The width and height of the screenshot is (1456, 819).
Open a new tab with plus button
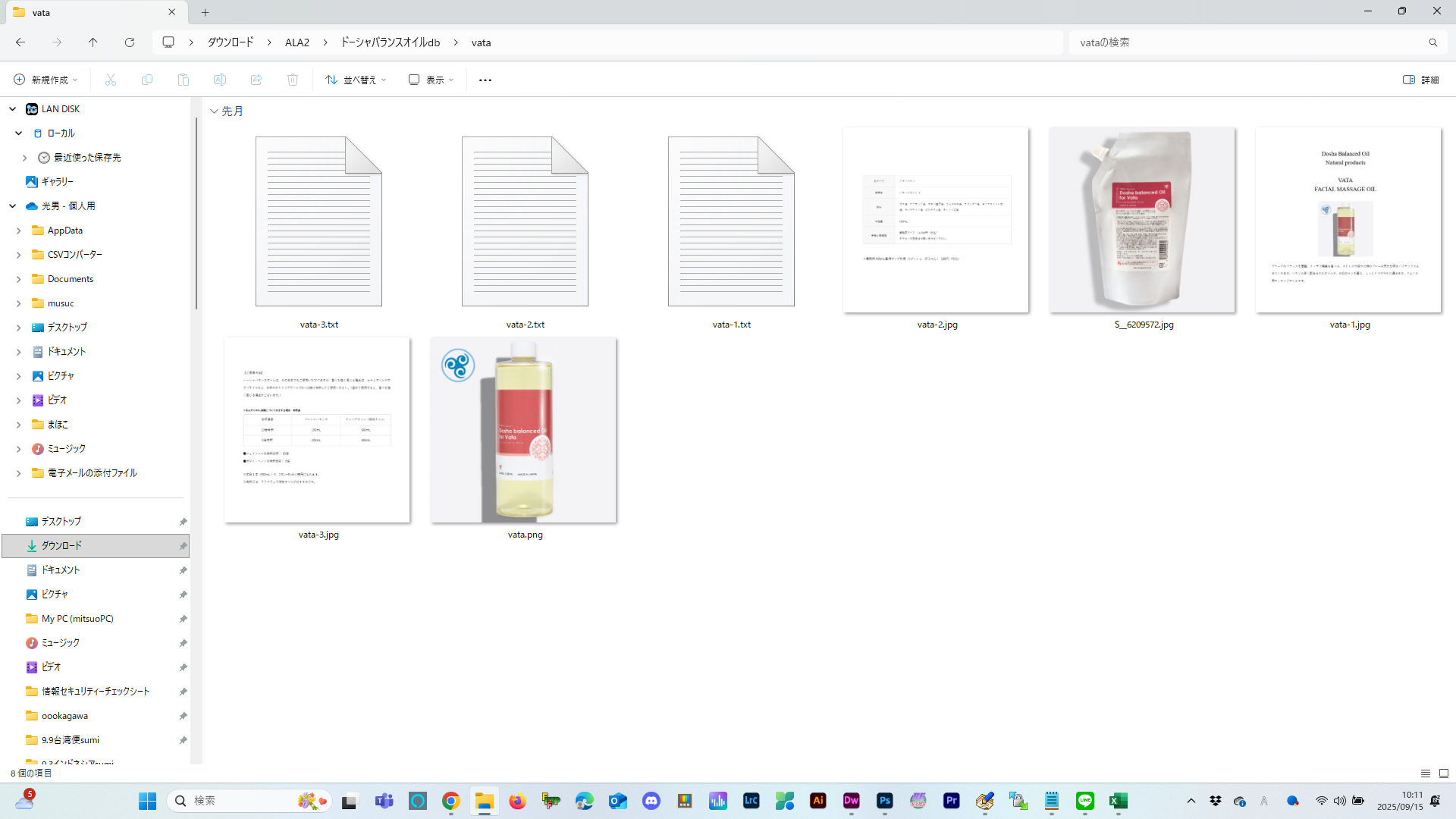click(x=205, y=12)
